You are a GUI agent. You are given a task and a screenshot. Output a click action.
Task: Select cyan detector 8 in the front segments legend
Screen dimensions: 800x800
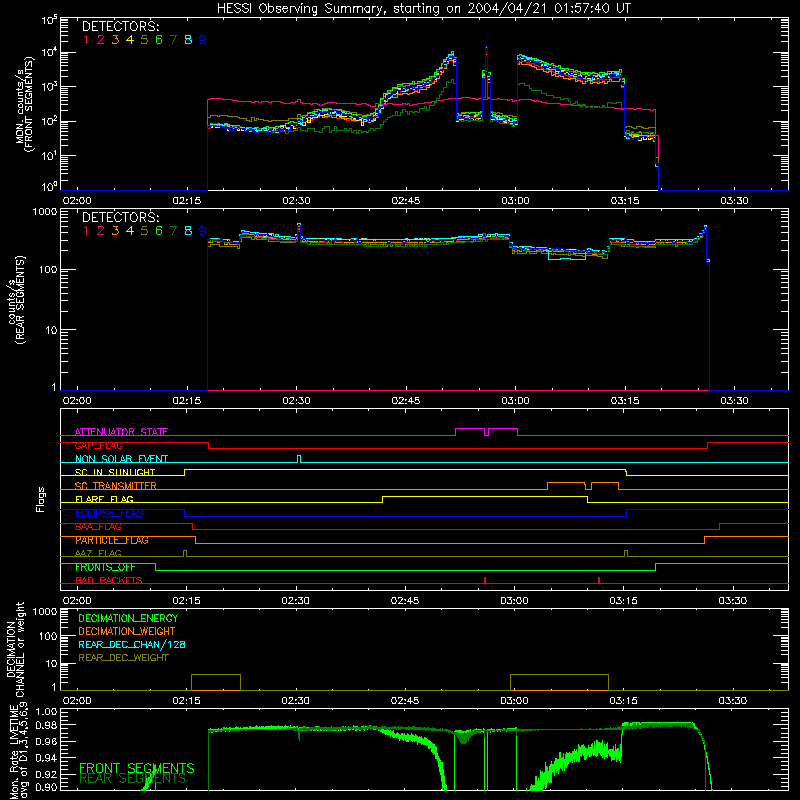point(188,40)
